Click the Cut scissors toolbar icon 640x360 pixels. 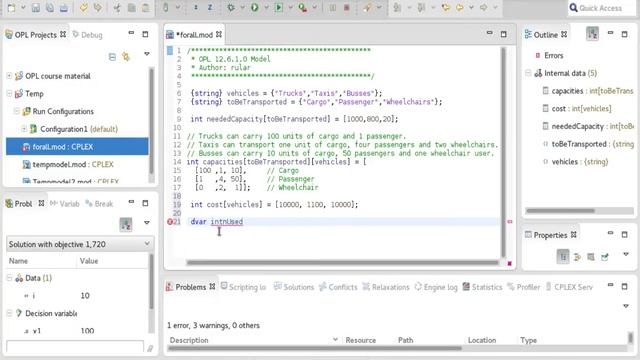coord(117,7)
